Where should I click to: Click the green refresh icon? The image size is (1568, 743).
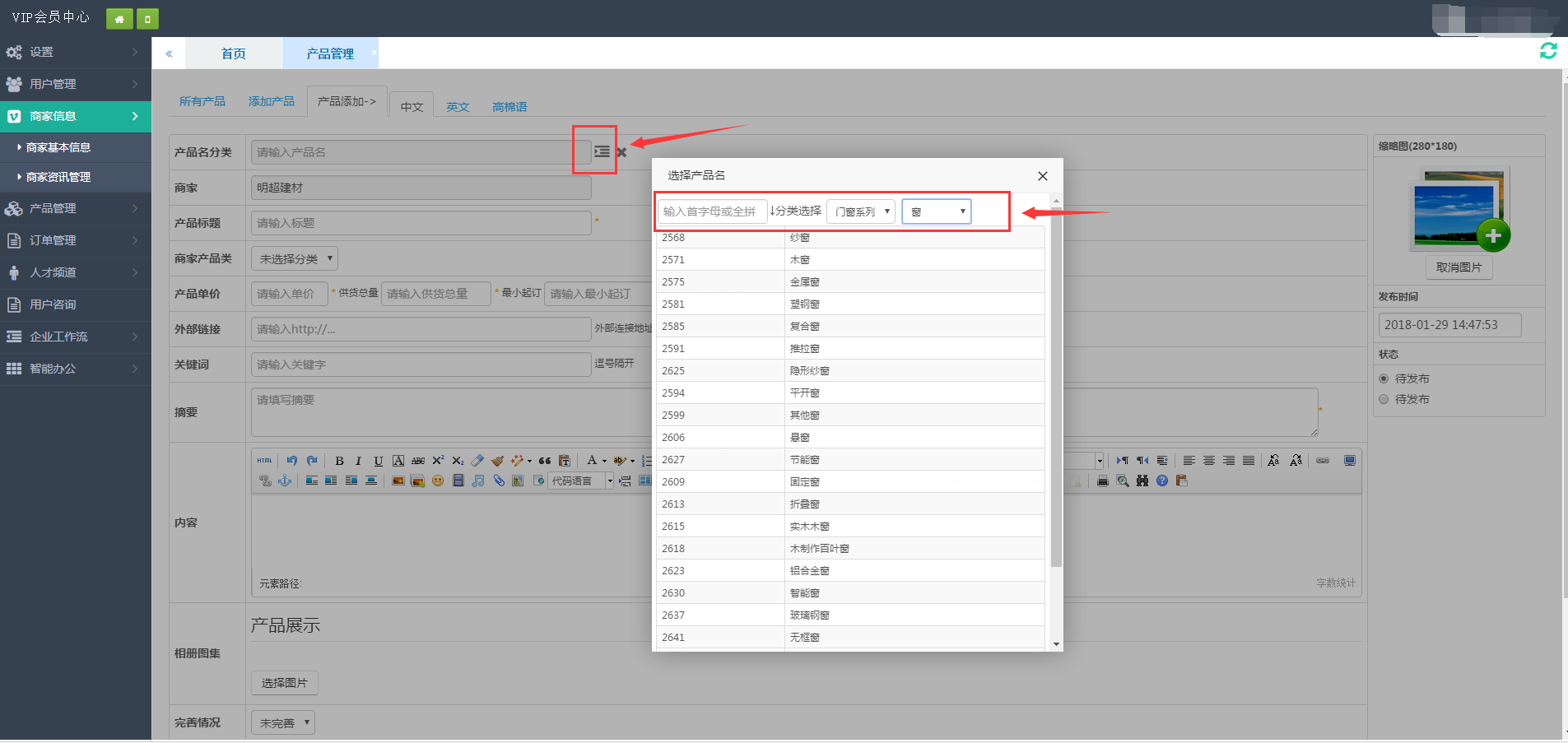click(x=1547, y=51)
